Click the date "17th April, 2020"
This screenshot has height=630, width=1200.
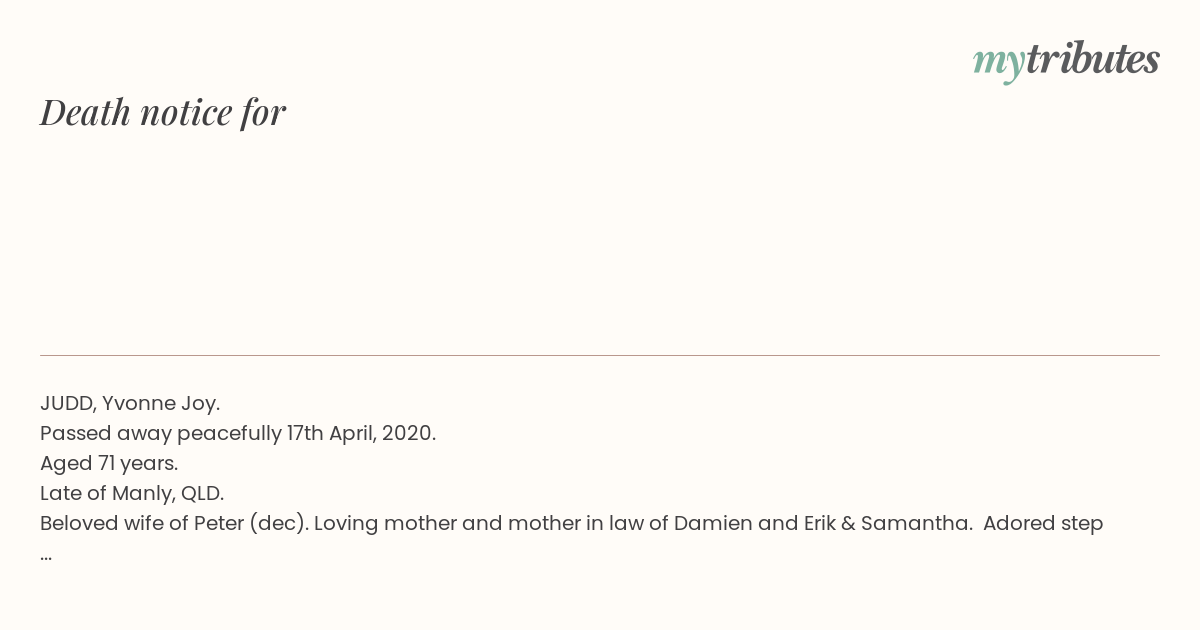point(359,434)
